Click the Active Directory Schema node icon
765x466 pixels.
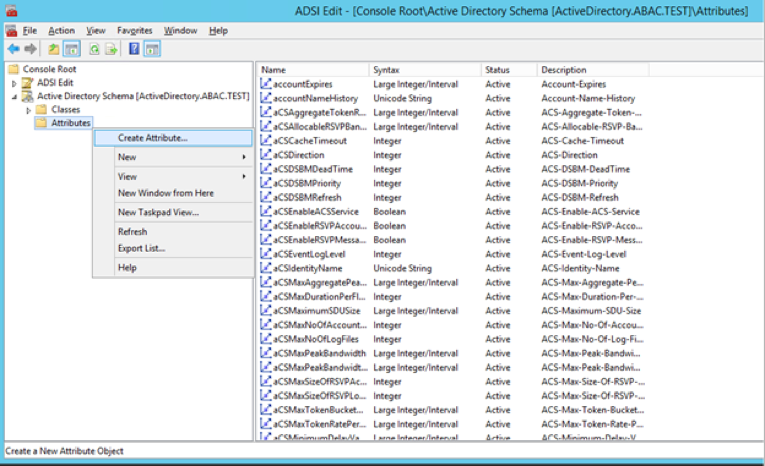28,96
